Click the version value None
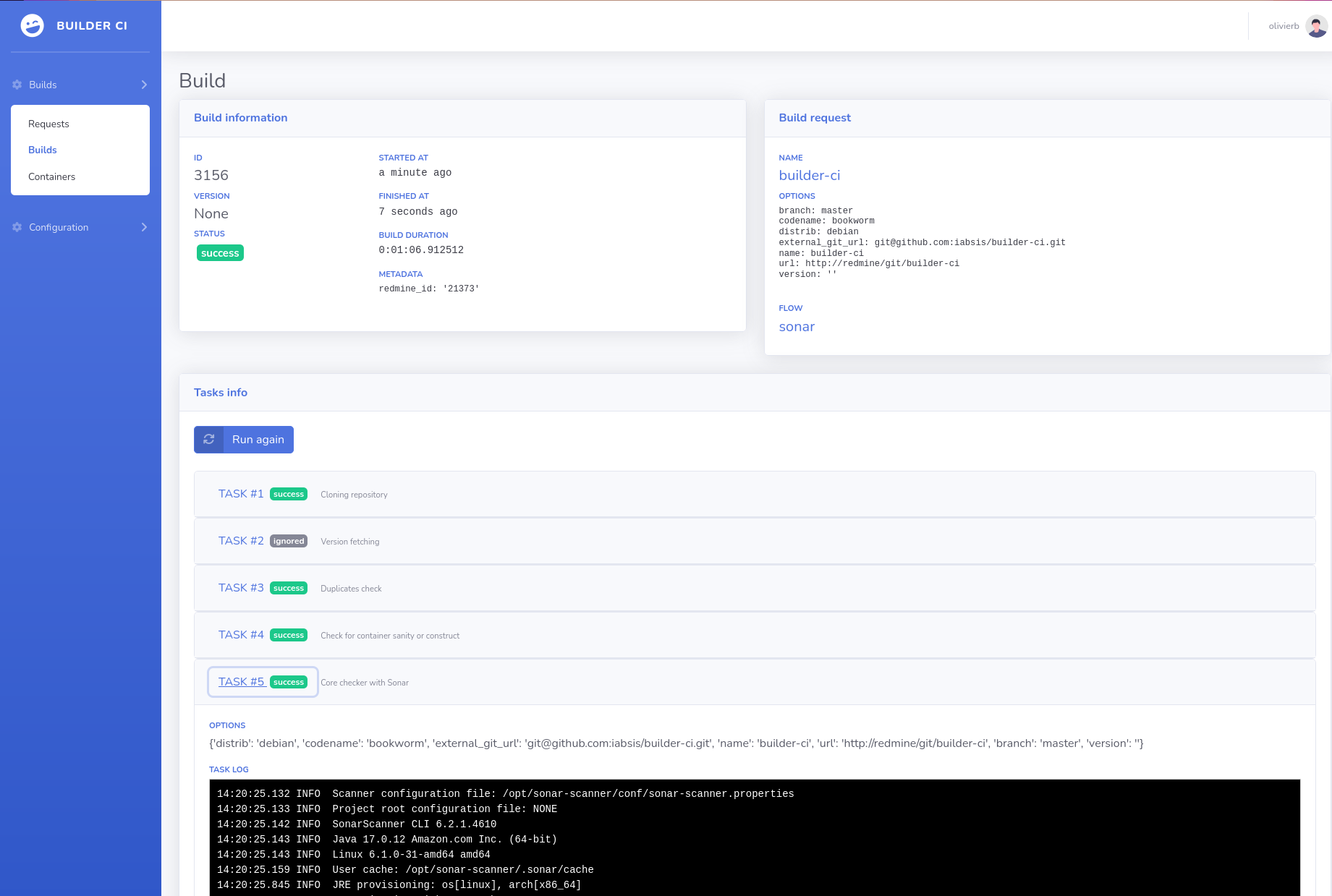The height and width of the screenshot is (896, 1332). point(211,213)
